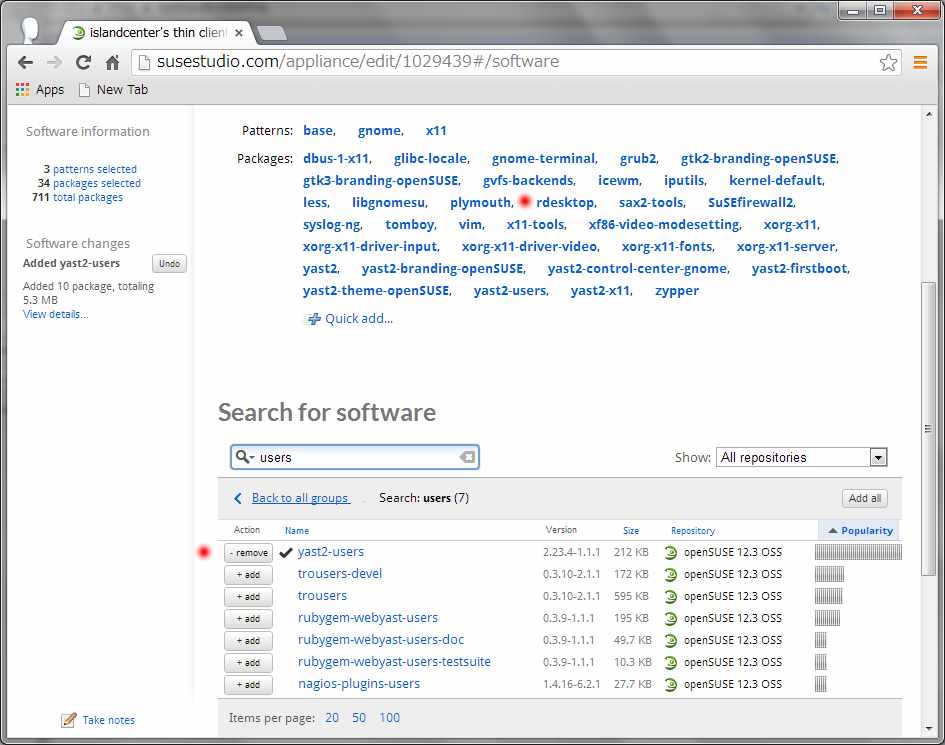Maximize the Chrome browser window

pos(880,10)
